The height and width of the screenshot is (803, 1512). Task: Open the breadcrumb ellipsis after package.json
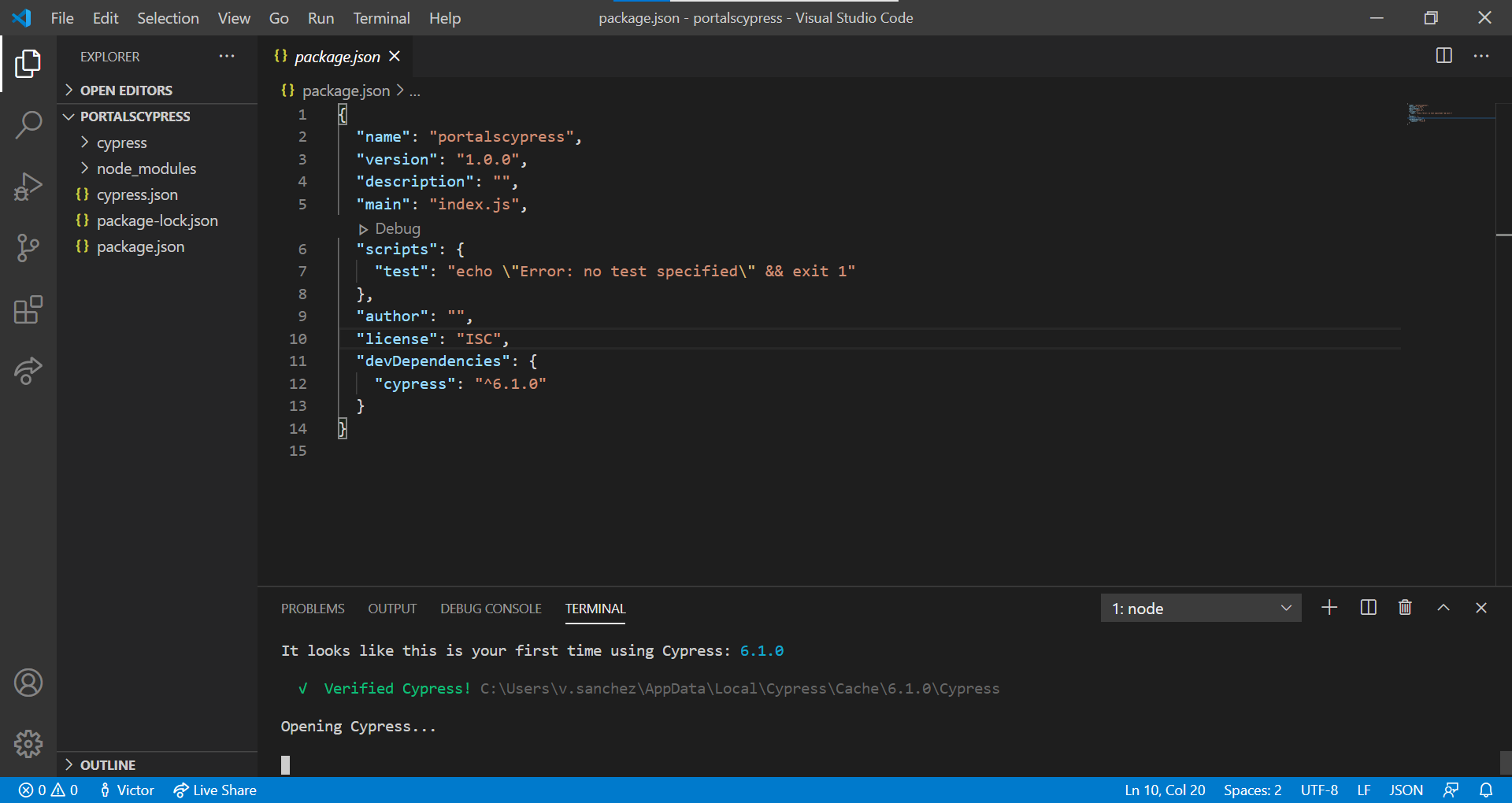tap(415, 91)
